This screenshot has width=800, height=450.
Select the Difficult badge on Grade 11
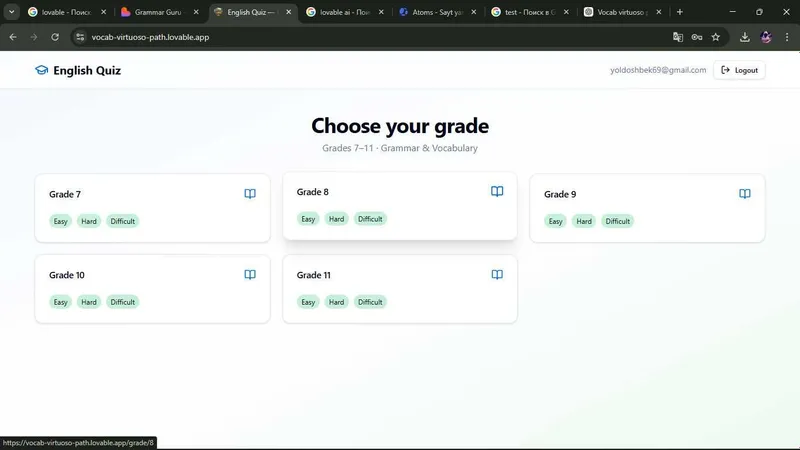[x=370, y=302]
